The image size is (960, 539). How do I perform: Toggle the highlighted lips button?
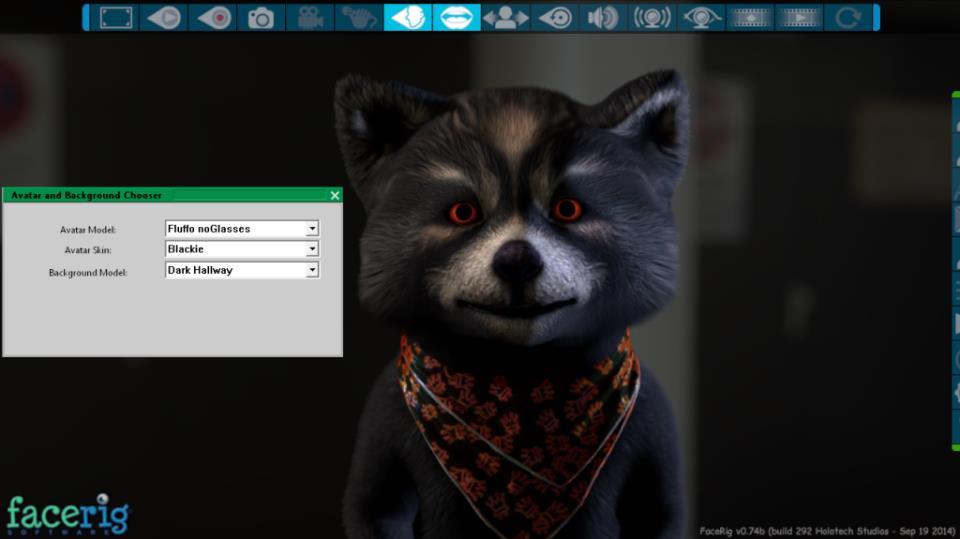click(x=456, y=17)
